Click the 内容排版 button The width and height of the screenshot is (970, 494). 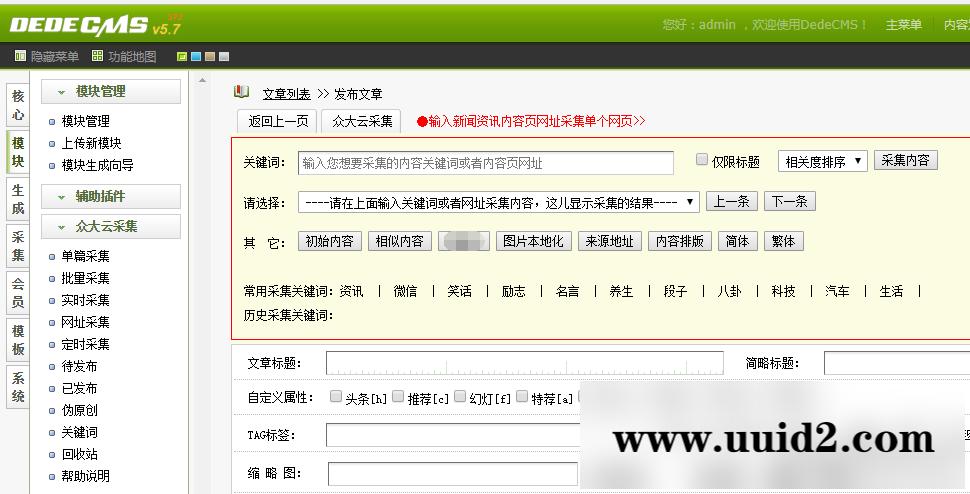pyautogui.click(x=680, y=241)
